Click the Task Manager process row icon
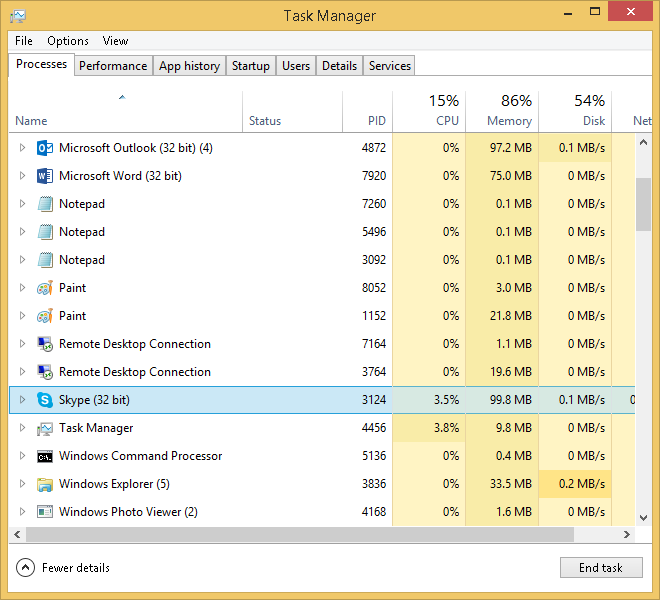This screenshot has width=660, height=600. click(x=45, y=428)
